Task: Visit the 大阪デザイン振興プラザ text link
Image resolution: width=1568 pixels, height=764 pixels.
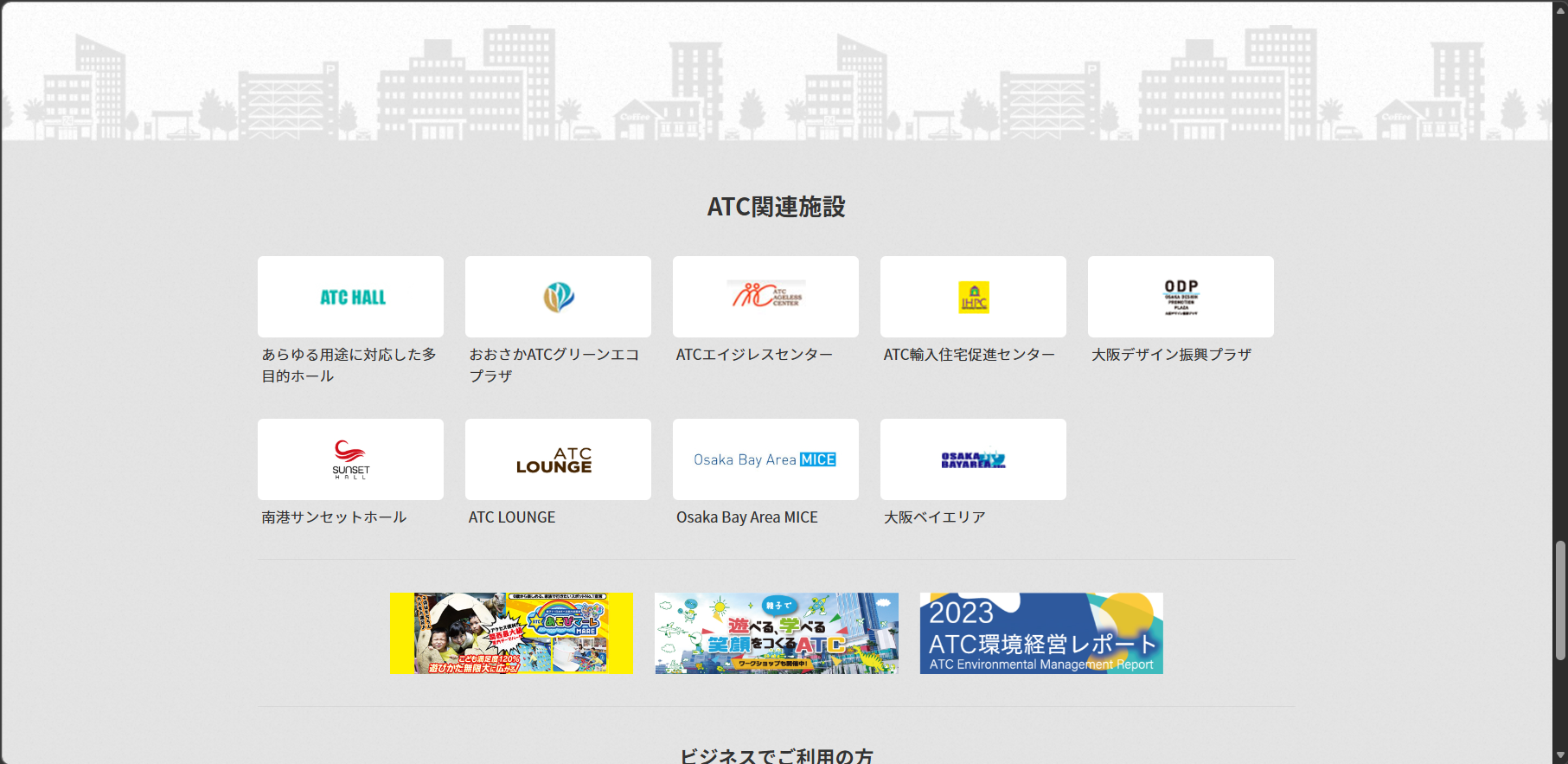Action: [x=1171, y=355]
